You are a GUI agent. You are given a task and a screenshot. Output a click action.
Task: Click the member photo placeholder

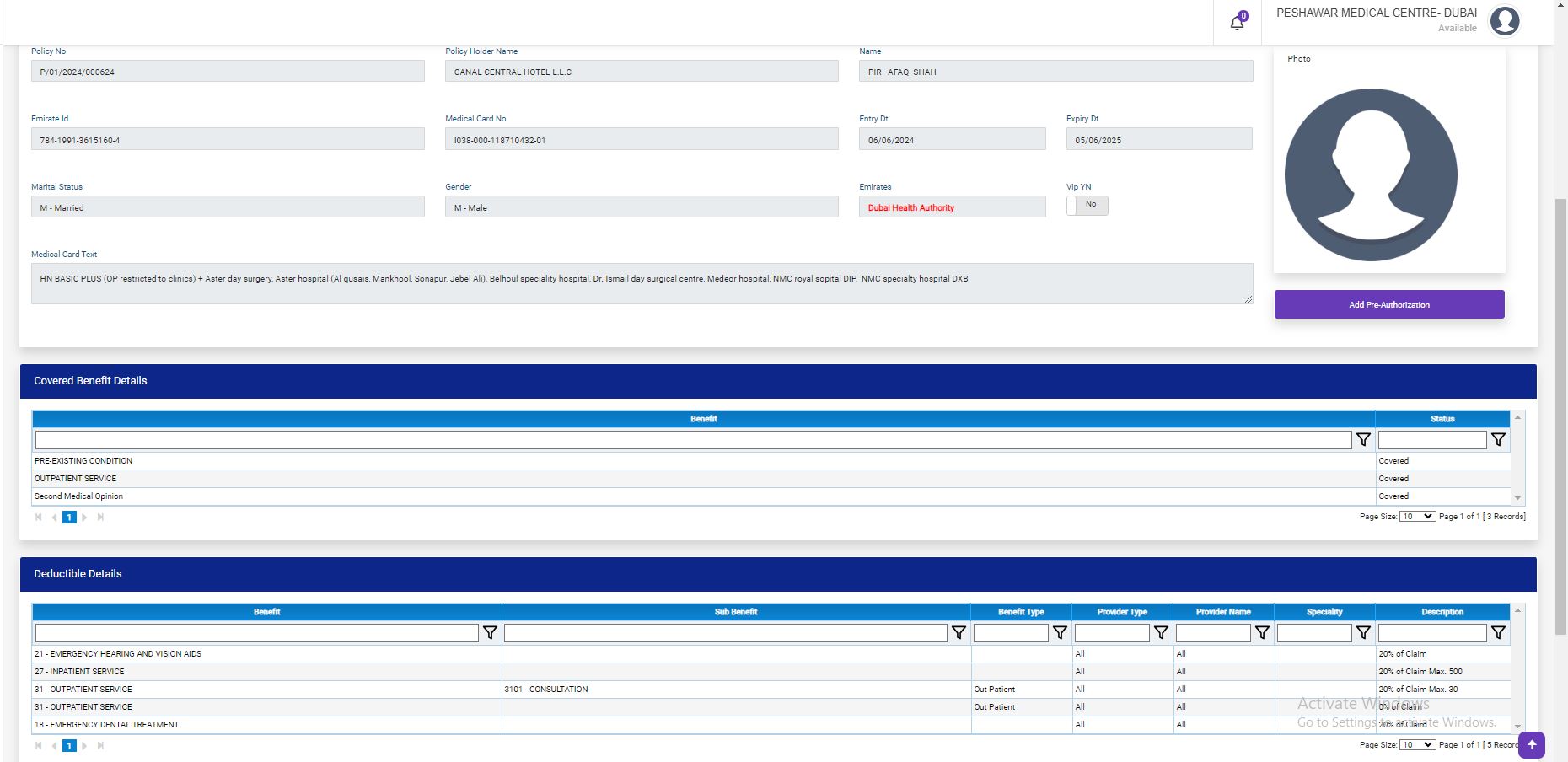(x=1371, y=174)
